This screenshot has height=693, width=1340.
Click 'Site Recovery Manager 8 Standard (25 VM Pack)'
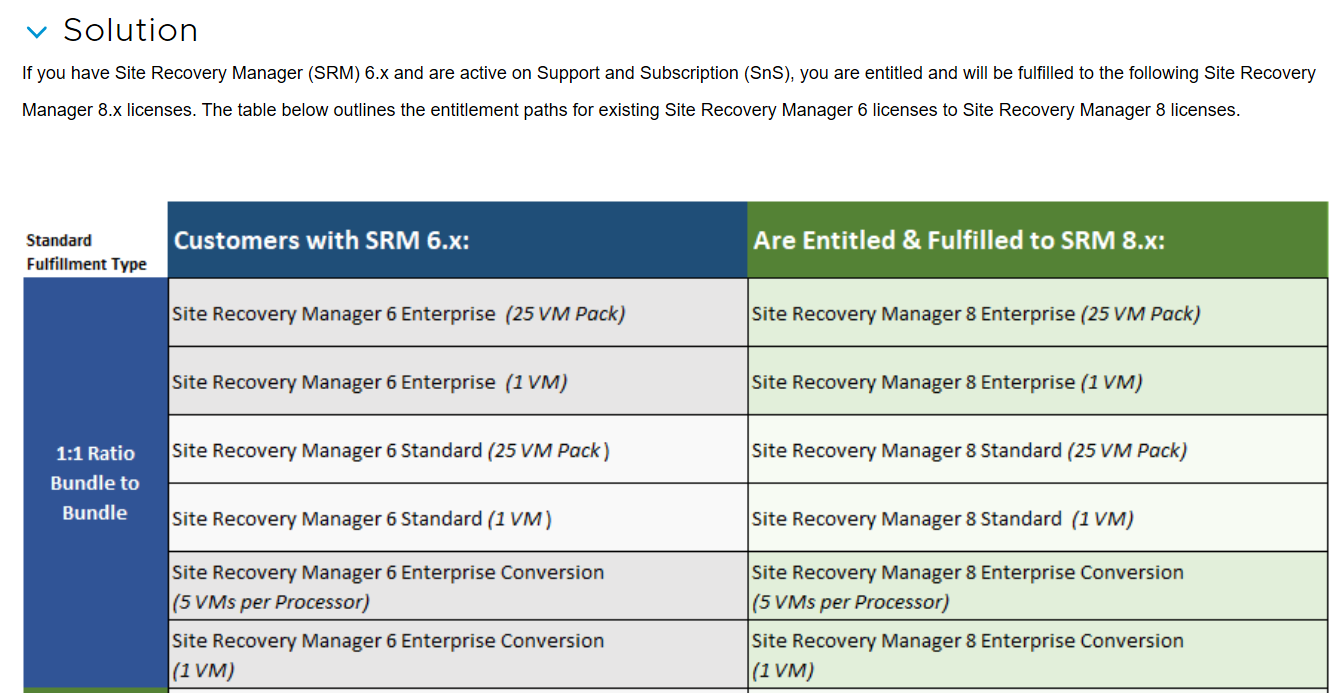click(x=1038, y=450)
